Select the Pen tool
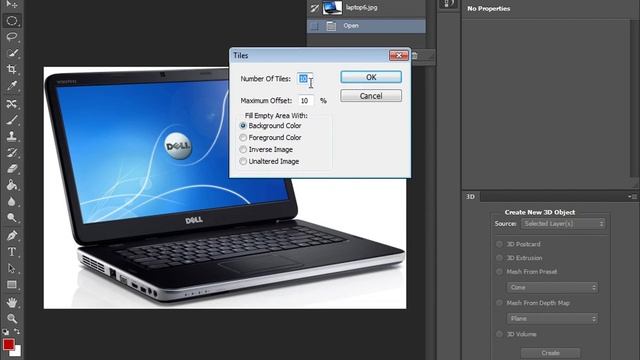 point(11,236)
